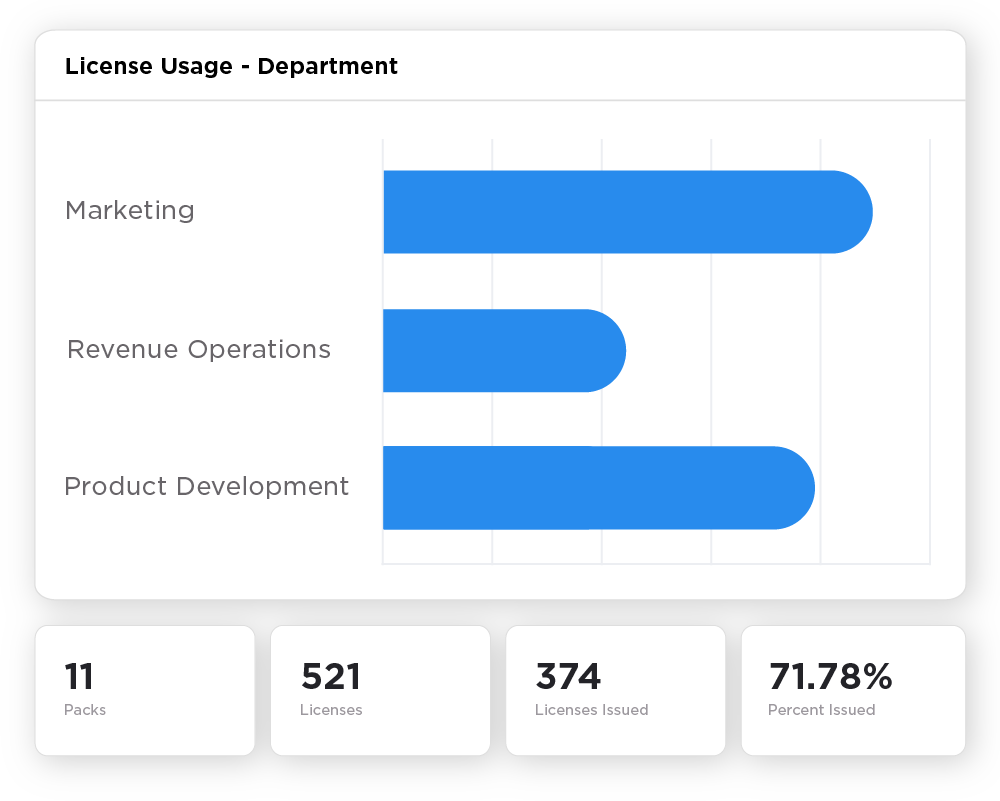1000x801 pixels.
Task: Select the 374 Licenses Issued number
Action: [x=566, y=677]
